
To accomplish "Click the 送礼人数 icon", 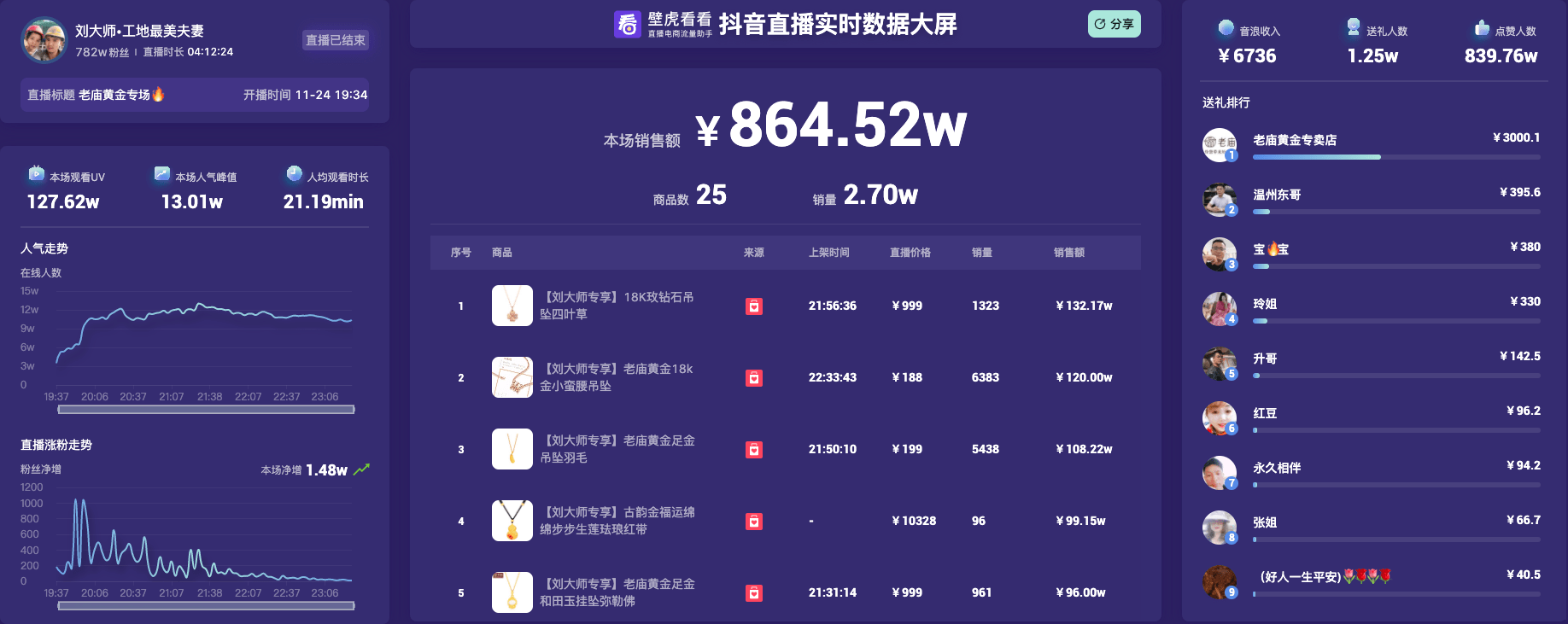I will pos(1354,28).
